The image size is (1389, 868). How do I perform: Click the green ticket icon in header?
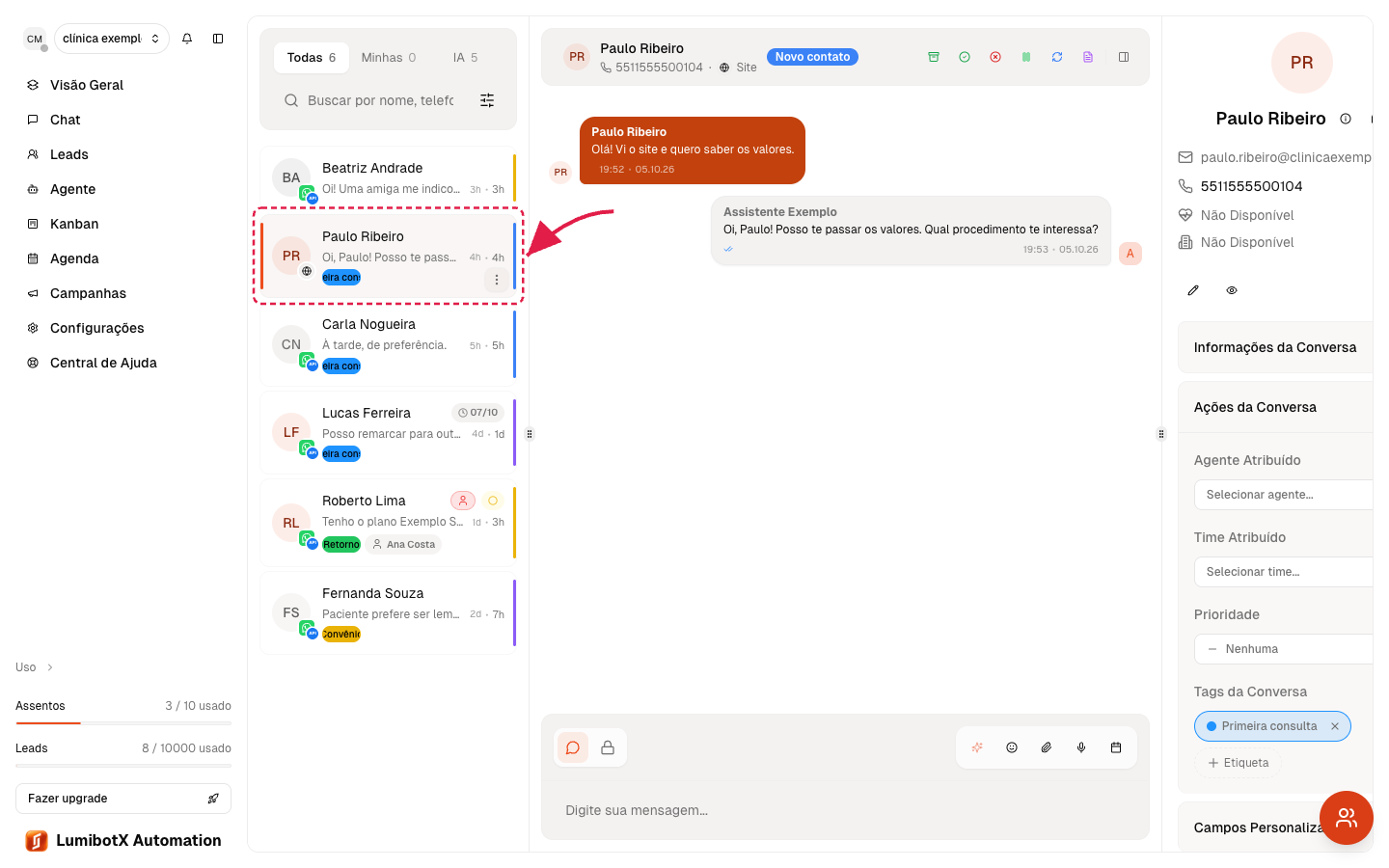[1026, 57]
